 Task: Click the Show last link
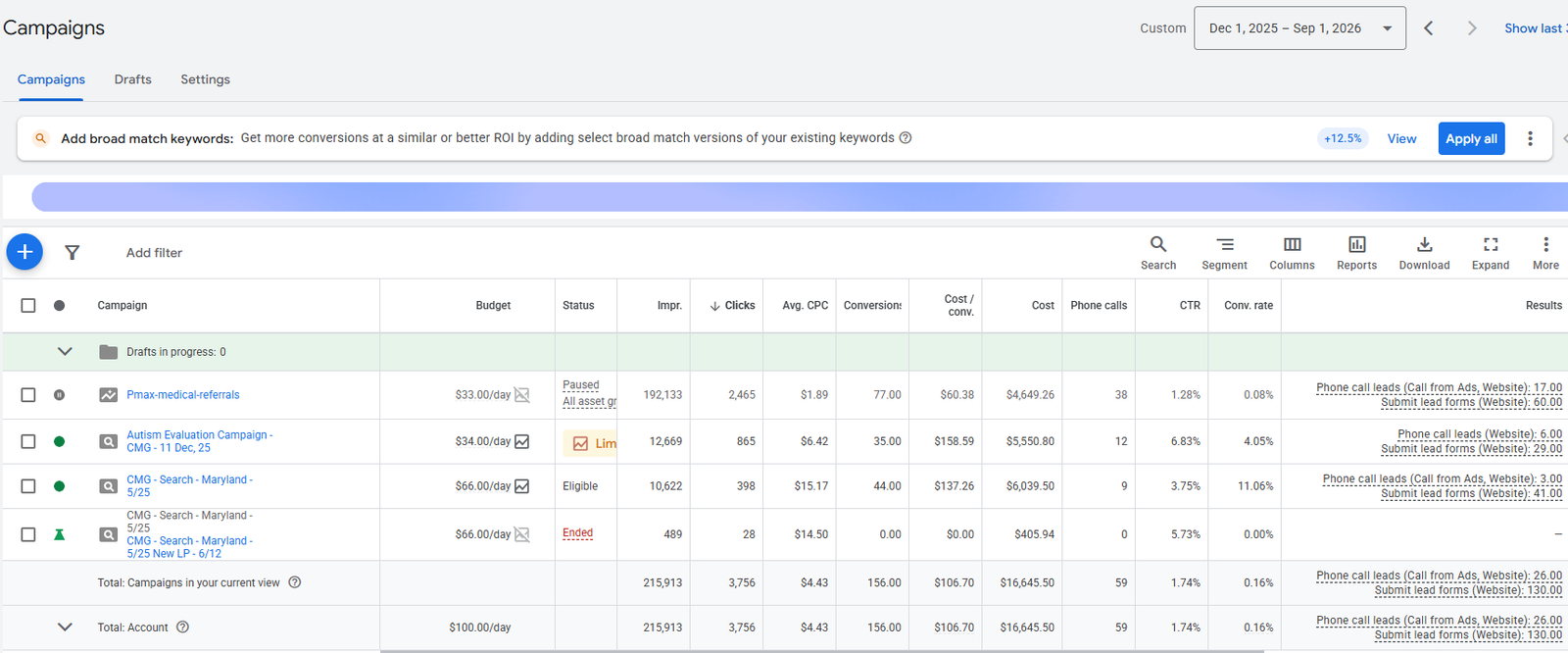[1535, 28]
